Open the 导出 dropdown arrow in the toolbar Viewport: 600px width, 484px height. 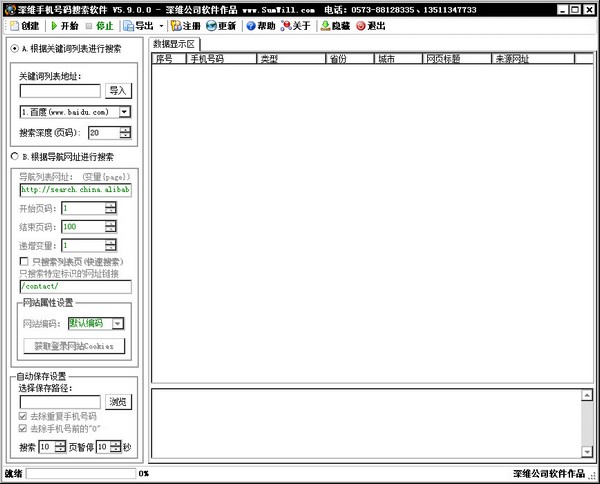pos(161,26)
